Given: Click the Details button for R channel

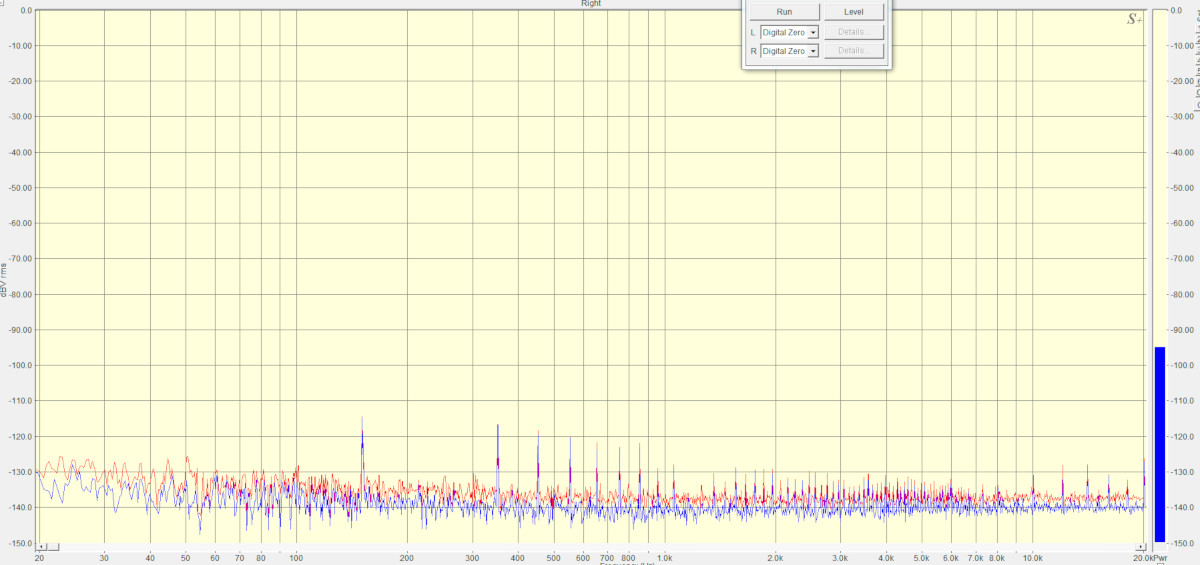Looking at the screenshot, I should (854, 50).
